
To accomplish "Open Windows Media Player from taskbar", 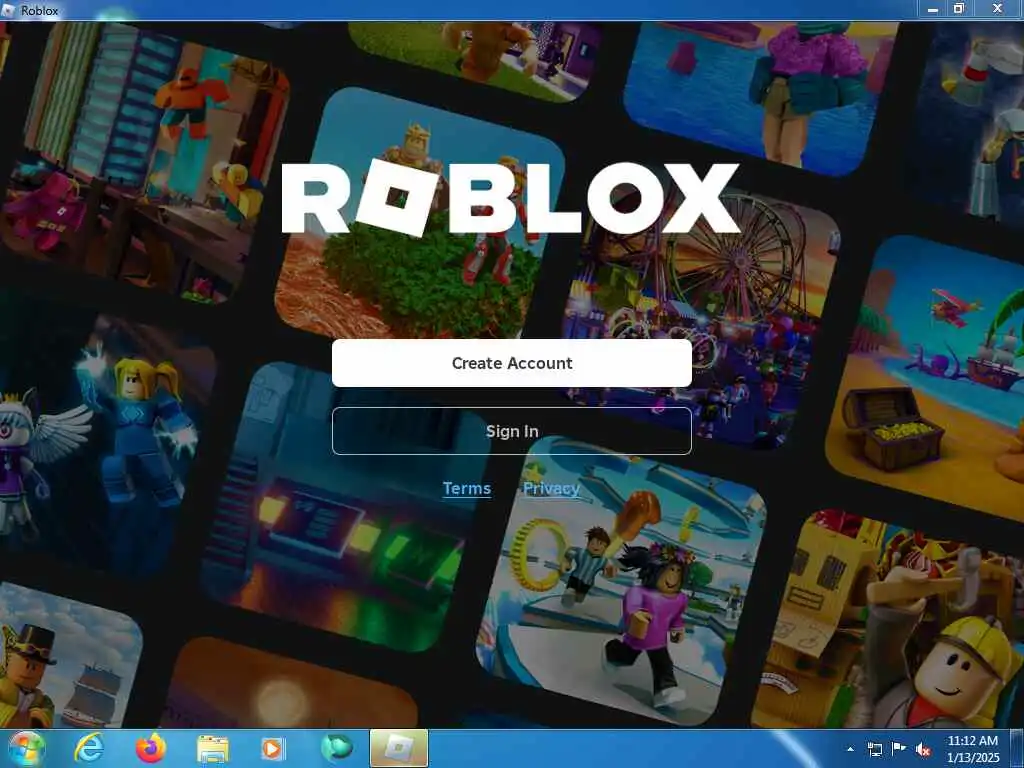I will pos(272,749).
